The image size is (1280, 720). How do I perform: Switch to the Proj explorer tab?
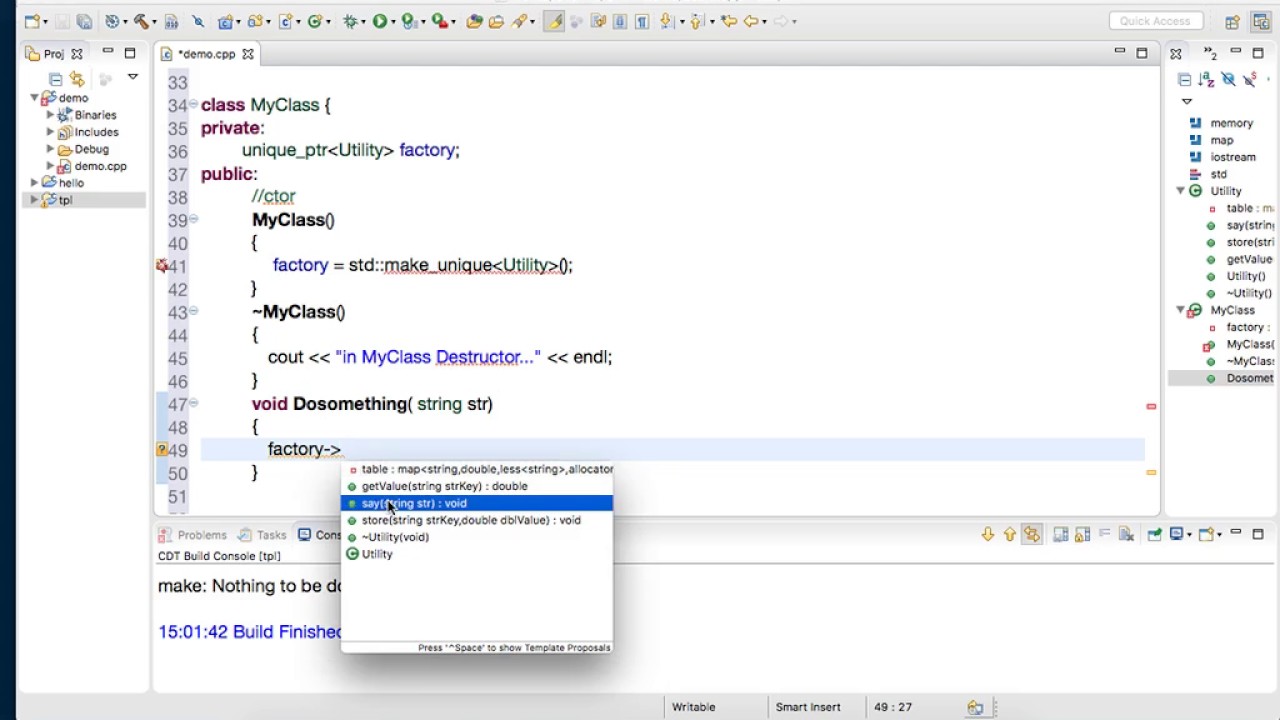pos(53,54)
